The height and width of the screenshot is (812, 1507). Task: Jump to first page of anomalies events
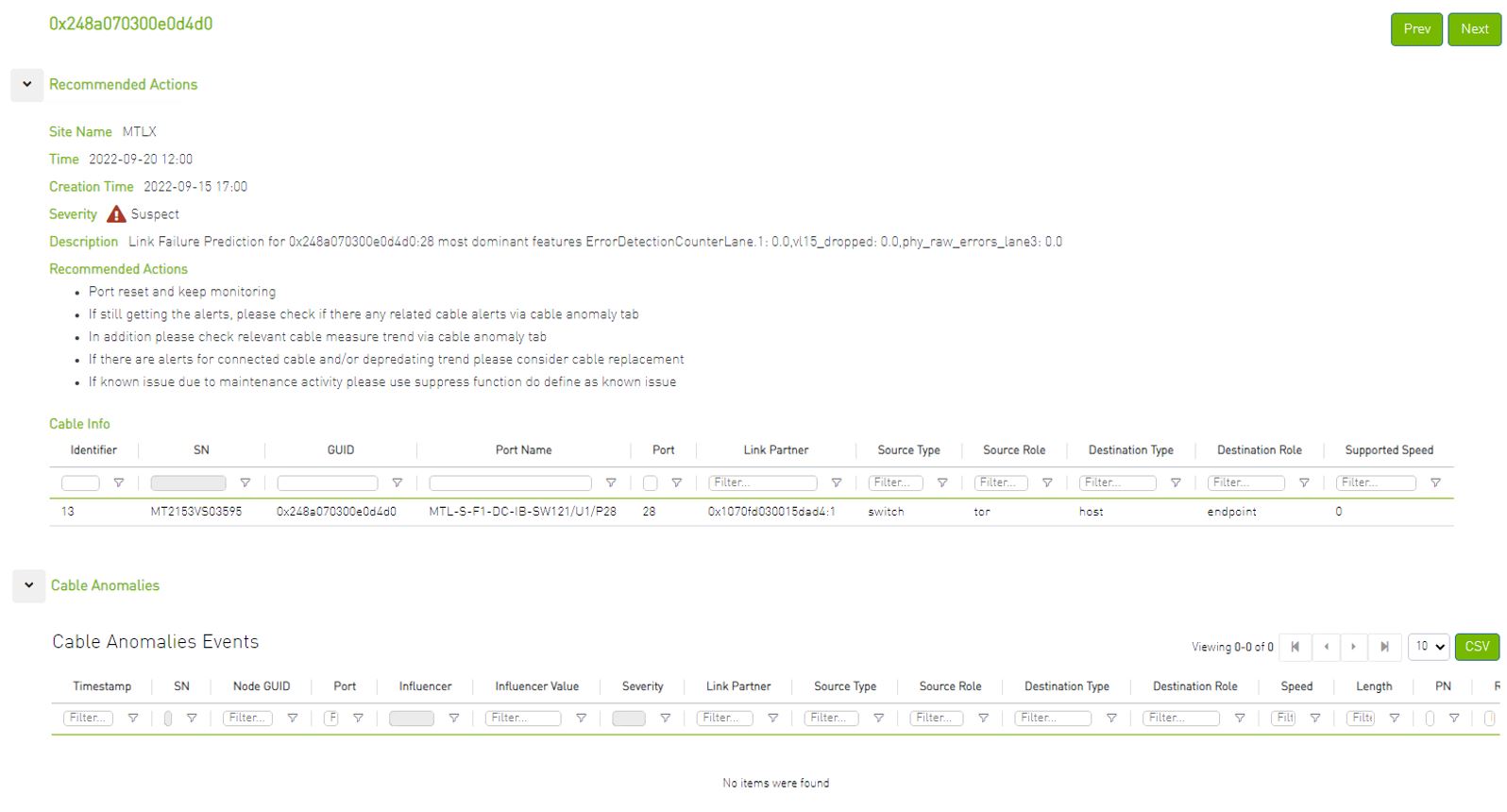[x=1295, y=647]
